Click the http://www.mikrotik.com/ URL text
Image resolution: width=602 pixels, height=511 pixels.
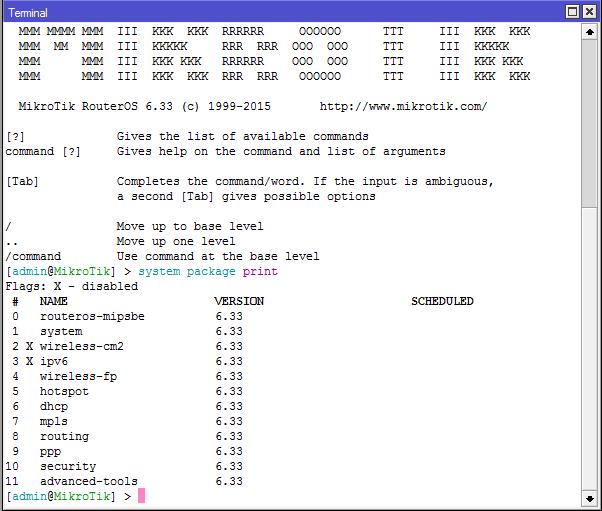(x=404, y=106)
